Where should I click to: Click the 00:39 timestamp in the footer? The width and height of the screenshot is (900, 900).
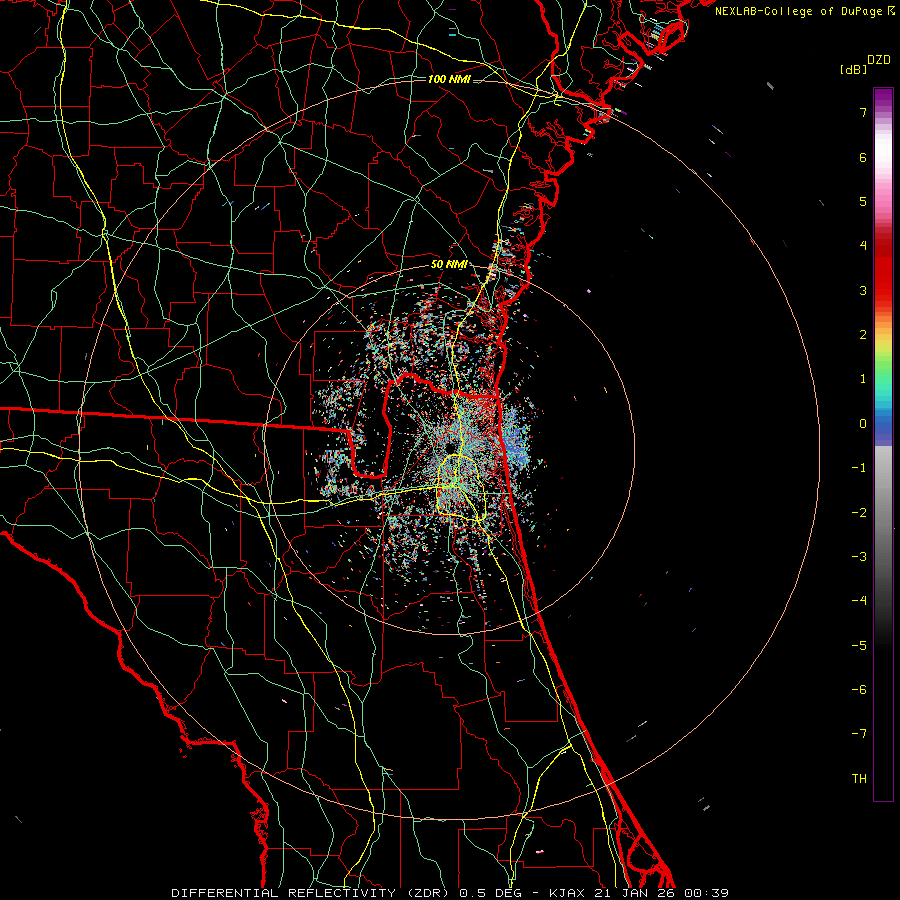click(x=706, y=893)
